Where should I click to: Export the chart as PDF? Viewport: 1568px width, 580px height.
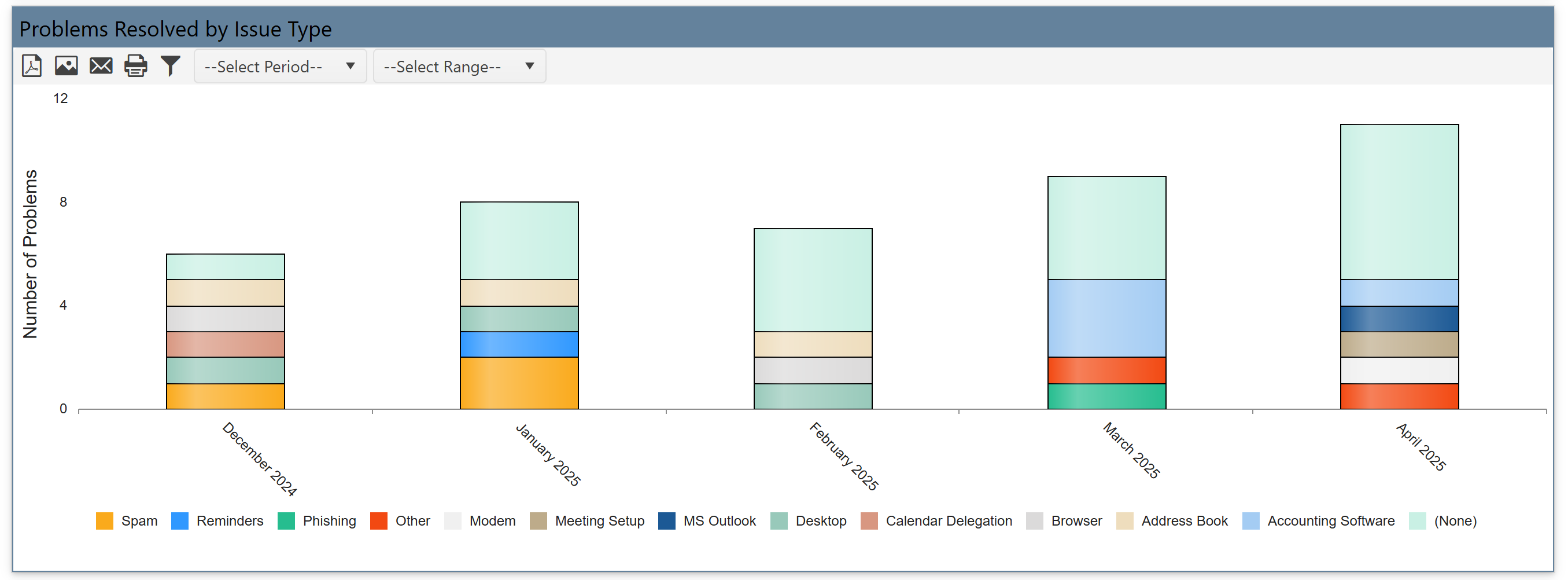[32, 66]
